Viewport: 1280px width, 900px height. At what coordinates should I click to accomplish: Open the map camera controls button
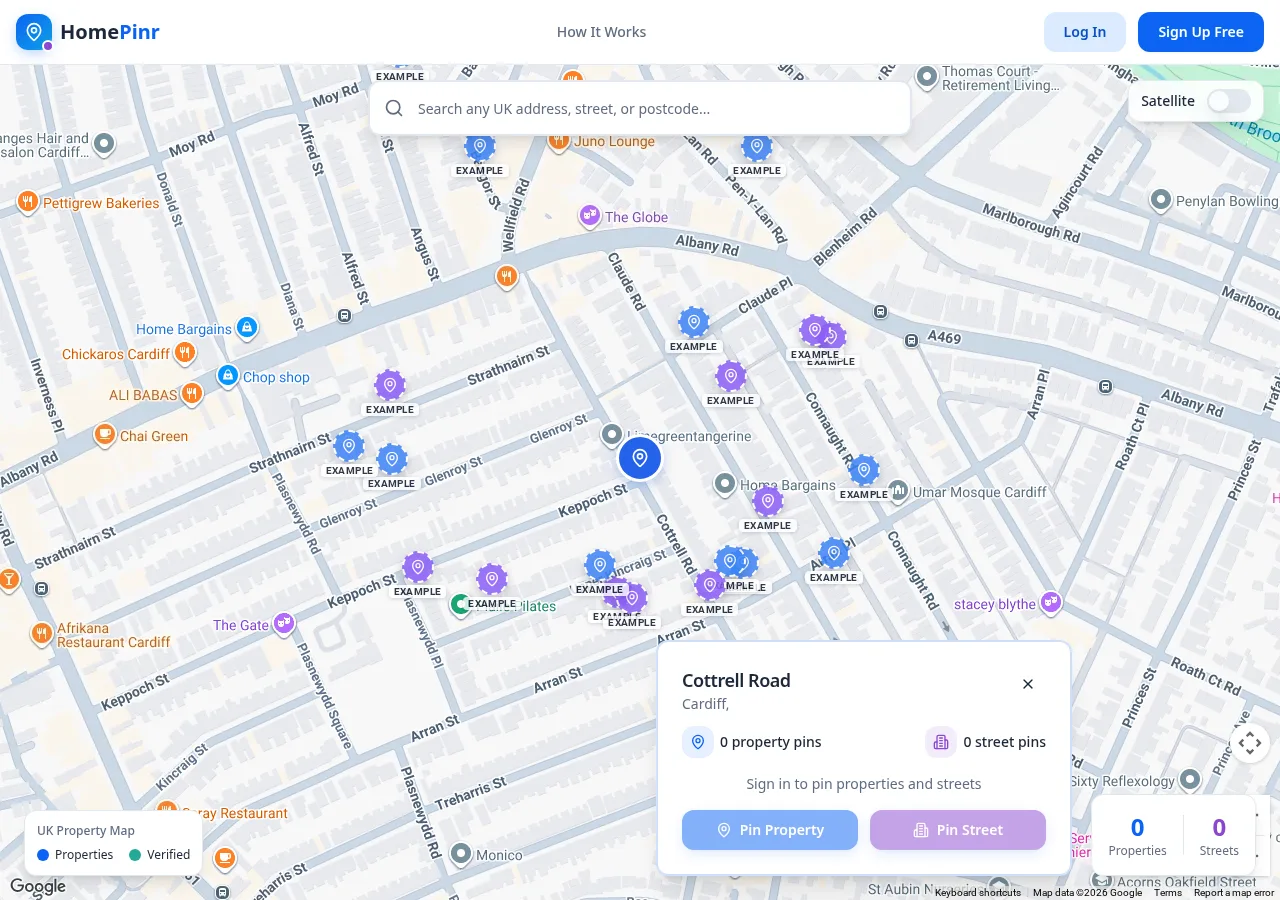[x=1250, y=743]
